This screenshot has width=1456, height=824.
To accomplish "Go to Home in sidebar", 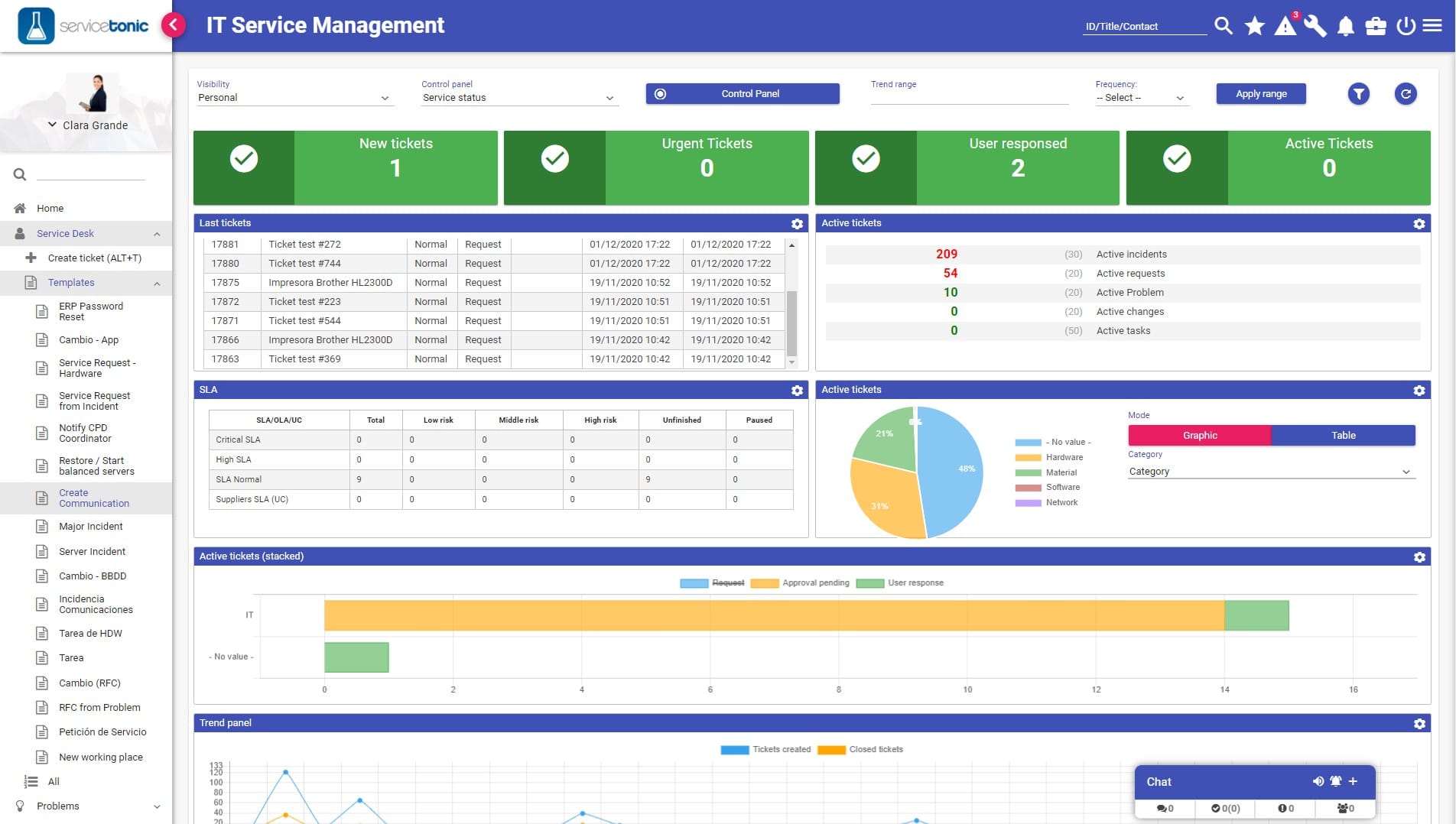I will point(50,209).
